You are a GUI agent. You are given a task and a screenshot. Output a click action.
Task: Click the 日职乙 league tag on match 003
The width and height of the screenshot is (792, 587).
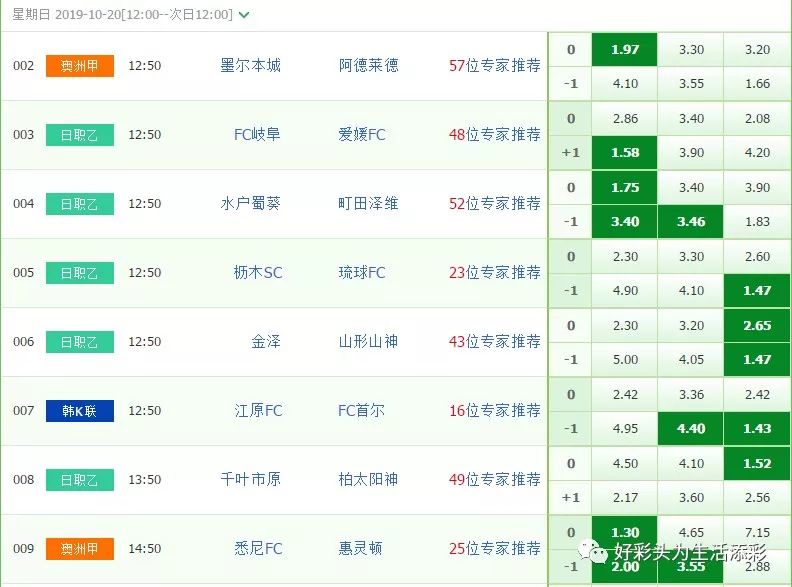pyautogui.click(x=80, y=135)
